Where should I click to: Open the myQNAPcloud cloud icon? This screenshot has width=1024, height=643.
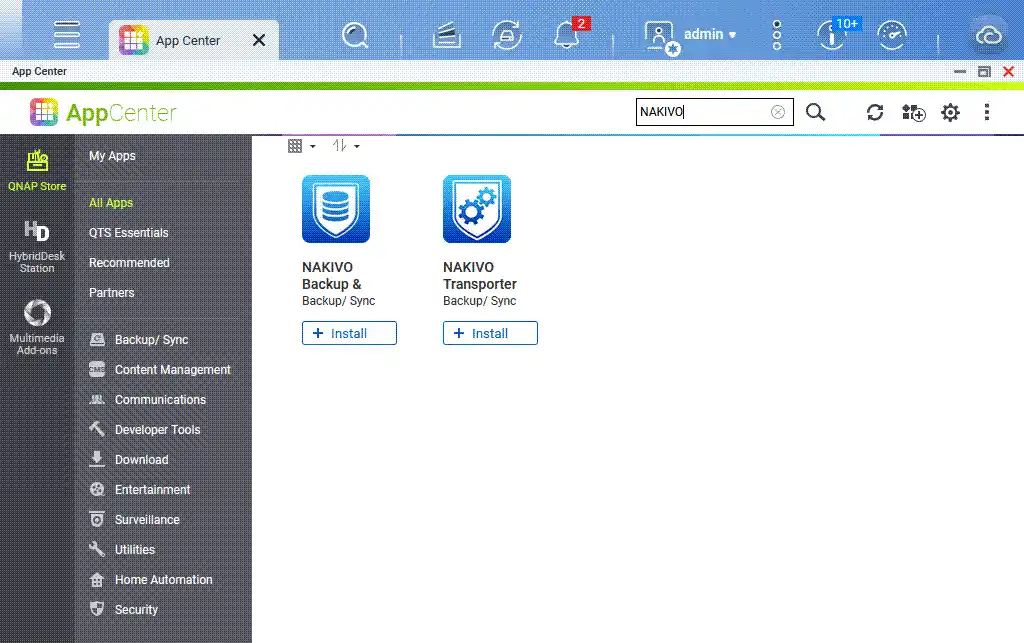(989, 35)
